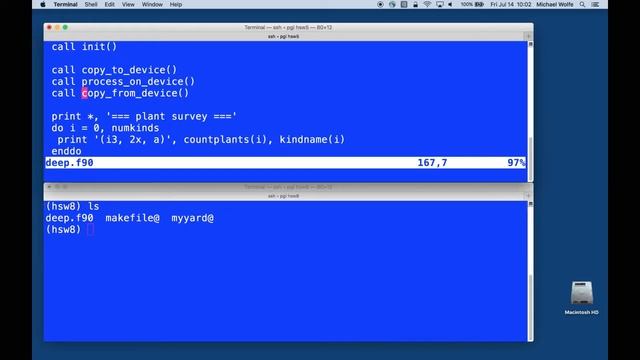This screenshot has height=360, width=640.
Task: Click the square menu bar status icon
Action: pos(404,4)
